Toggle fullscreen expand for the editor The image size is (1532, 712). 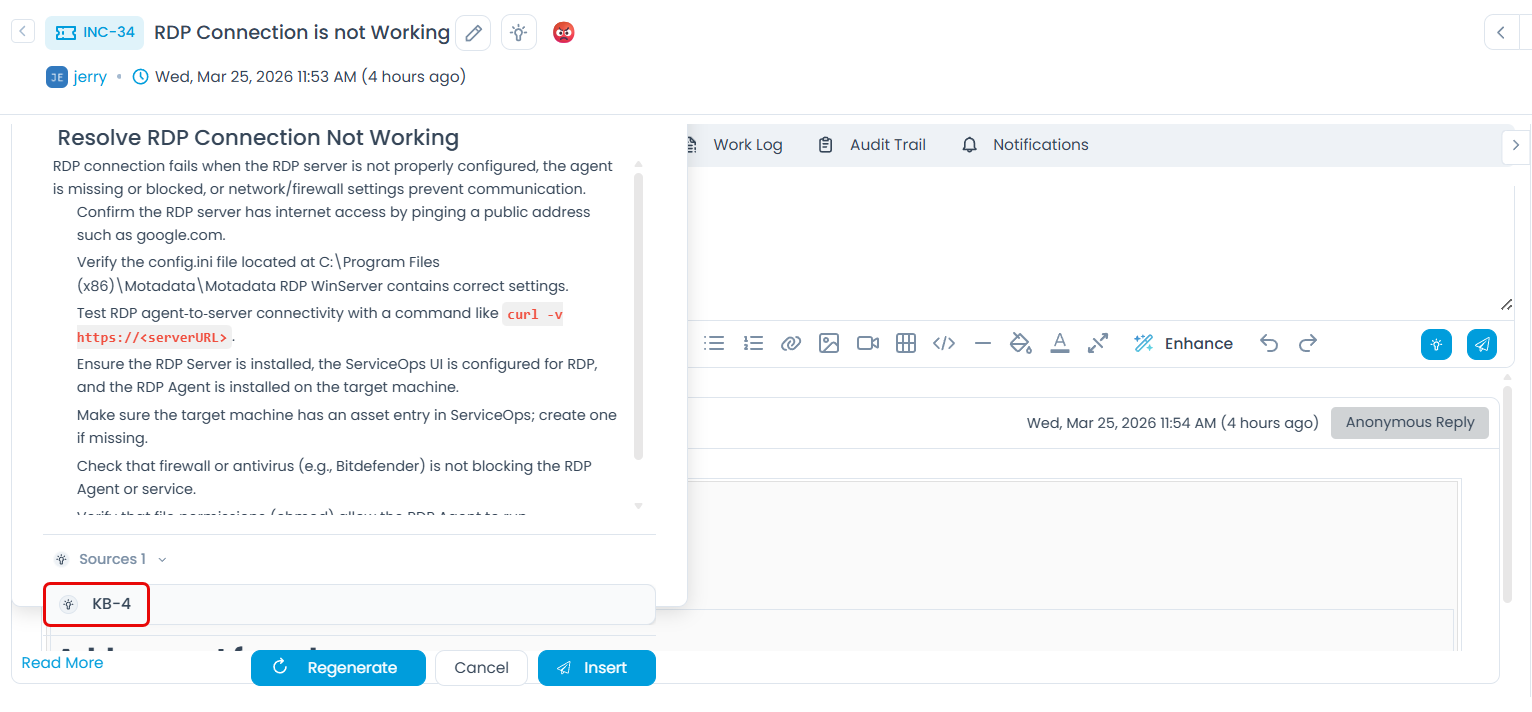point(1098,343)
